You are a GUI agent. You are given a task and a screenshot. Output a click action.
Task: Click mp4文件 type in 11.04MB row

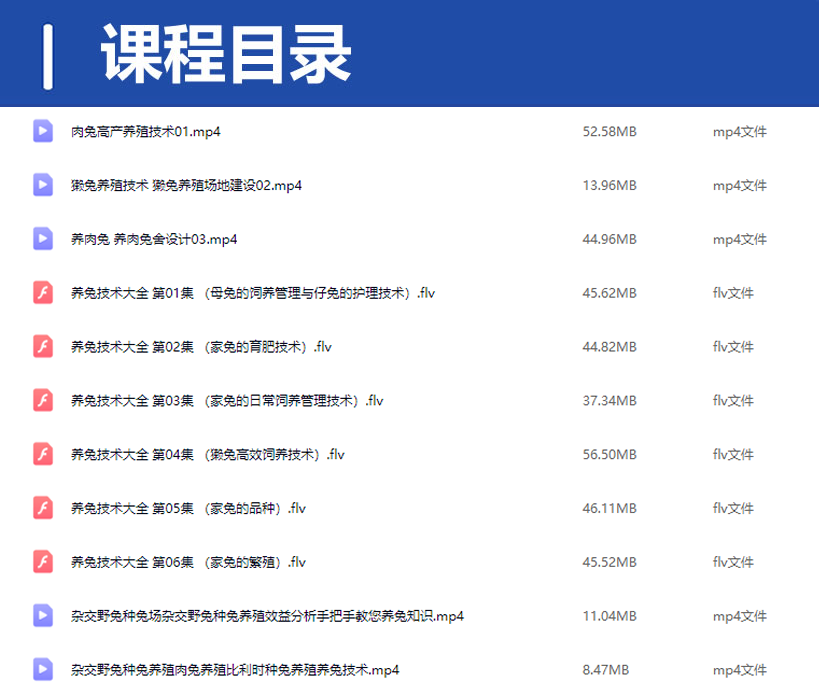click(740, 616)
